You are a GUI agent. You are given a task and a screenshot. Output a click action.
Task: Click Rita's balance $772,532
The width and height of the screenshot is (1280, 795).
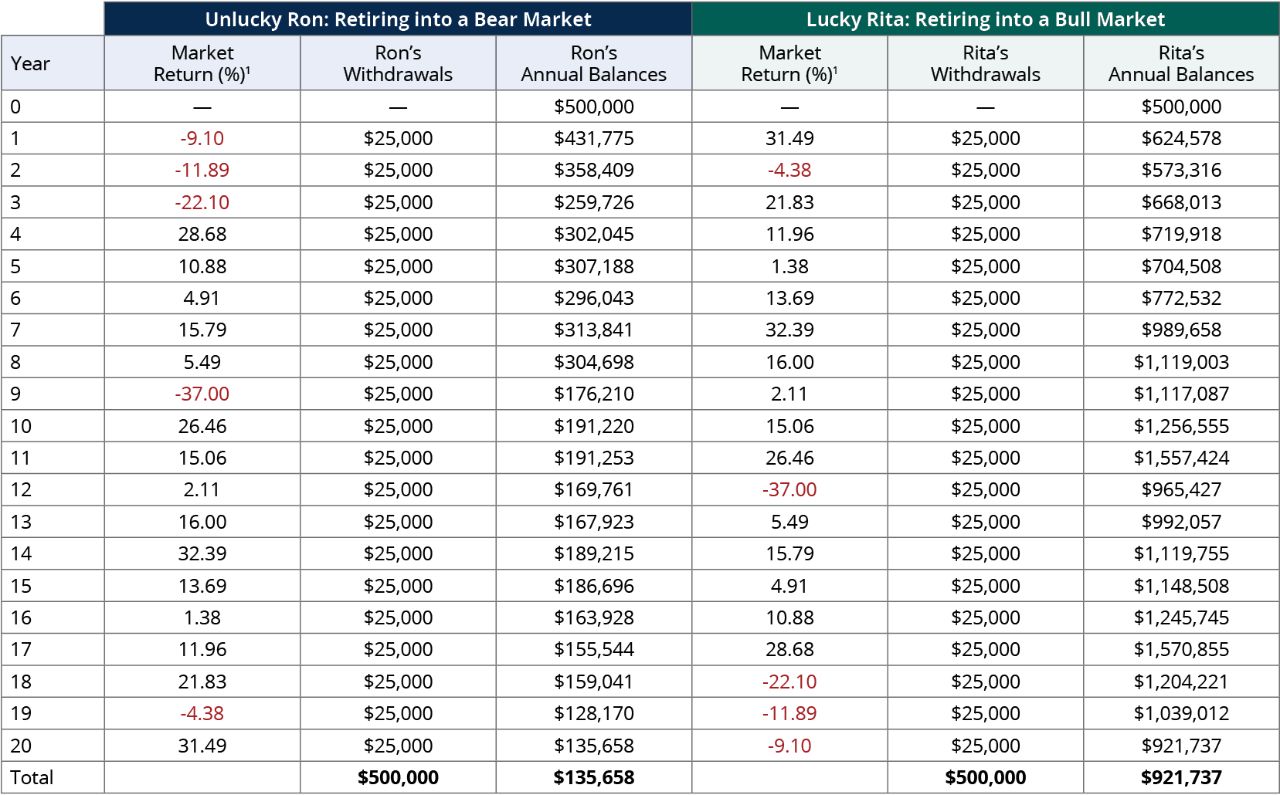click(x=1181, y=298)
